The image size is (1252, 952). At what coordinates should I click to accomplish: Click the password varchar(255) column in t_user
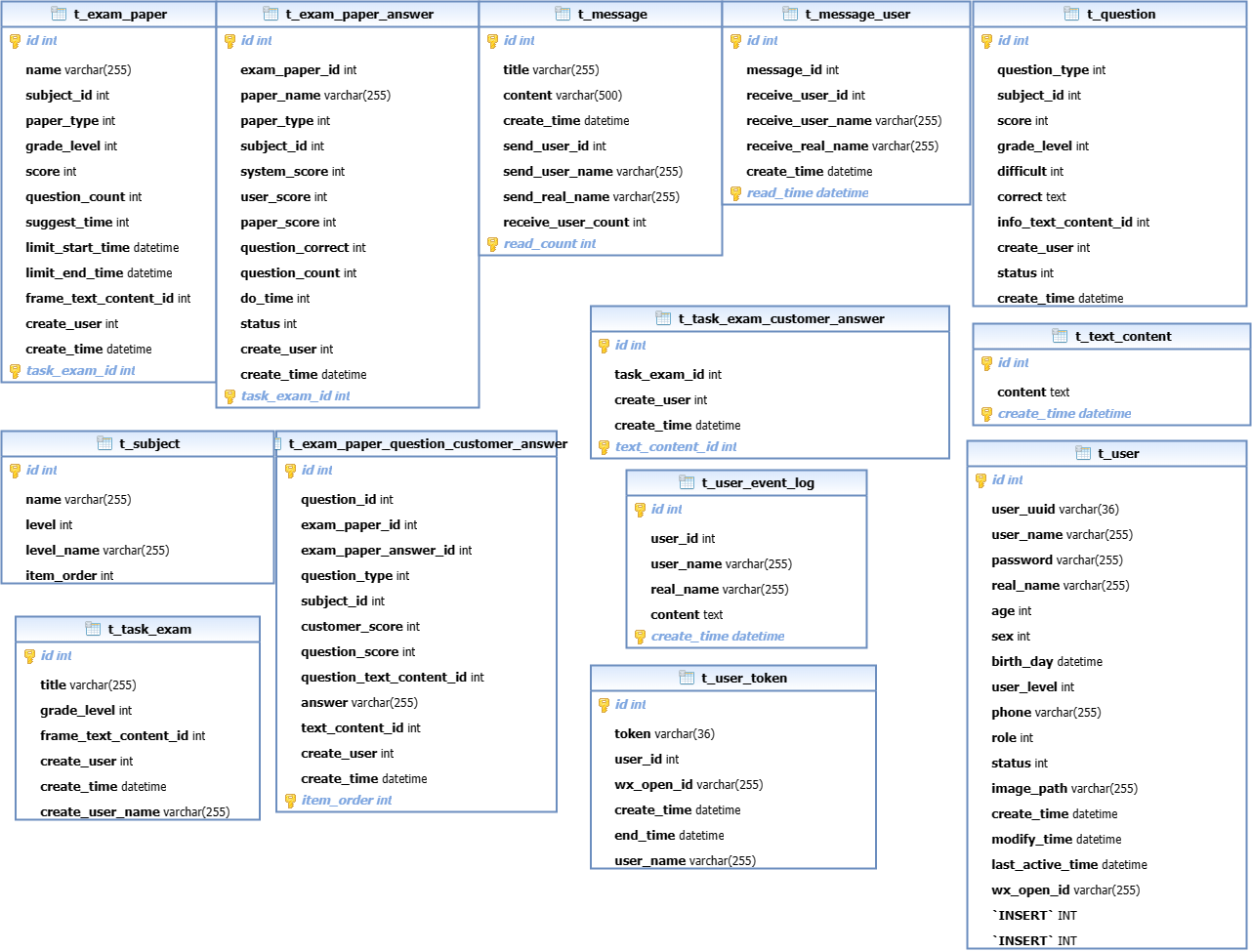(x=1057, y=560)
